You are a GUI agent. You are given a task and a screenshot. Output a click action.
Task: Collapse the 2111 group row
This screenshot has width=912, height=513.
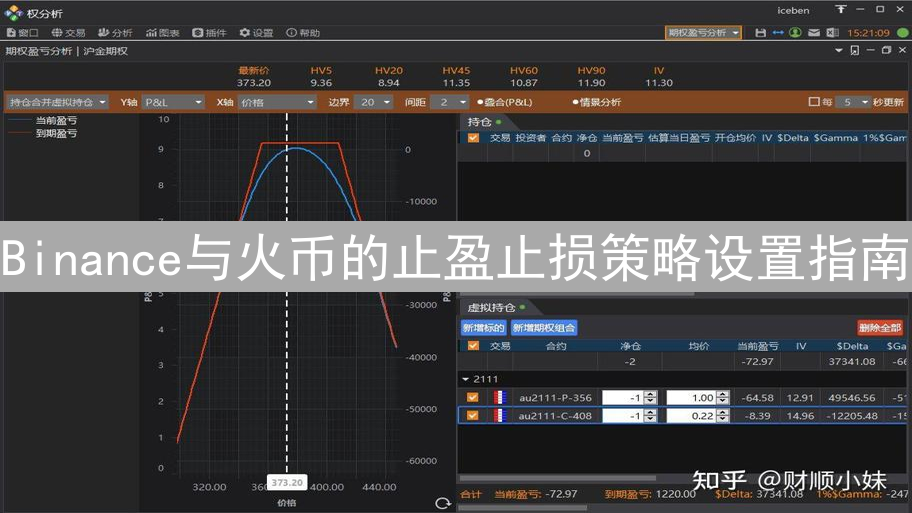pos(465,379)
